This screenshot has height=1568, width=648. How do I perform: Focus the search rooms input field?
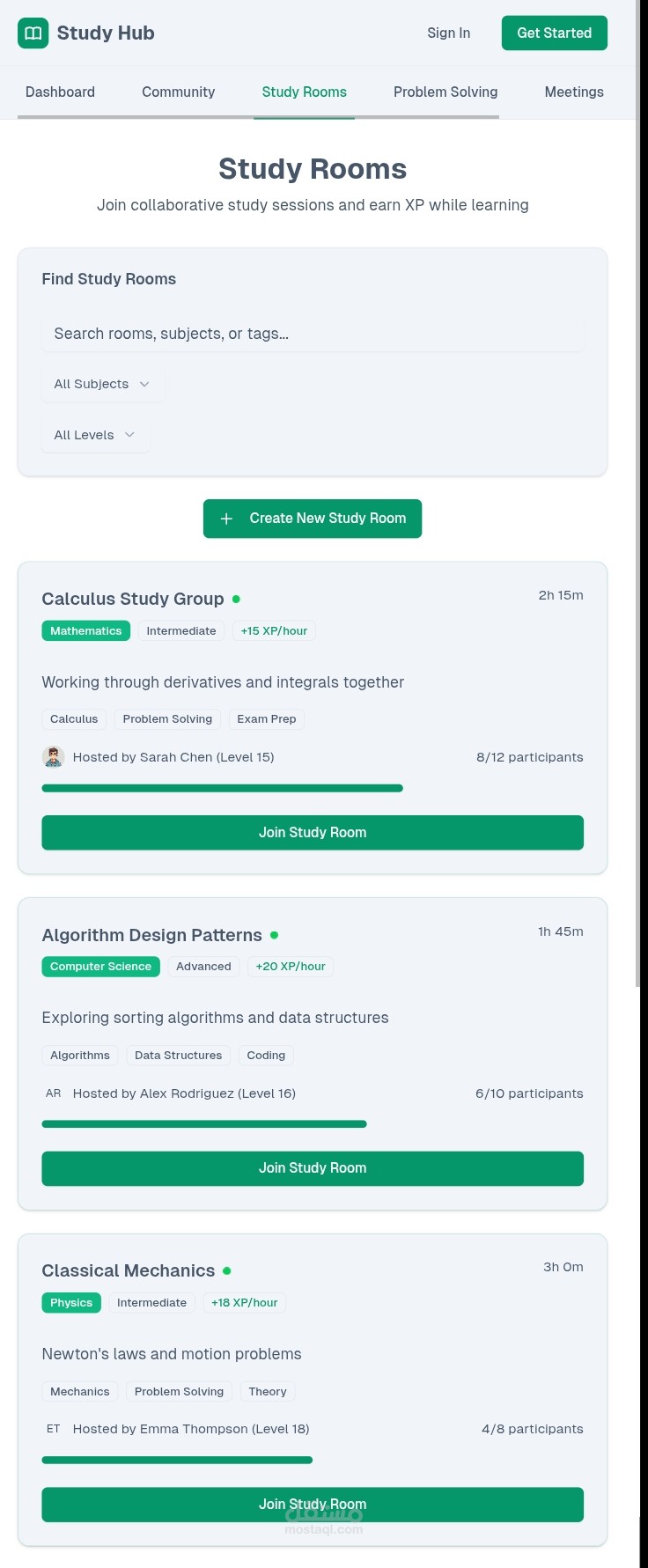(313, 334)
